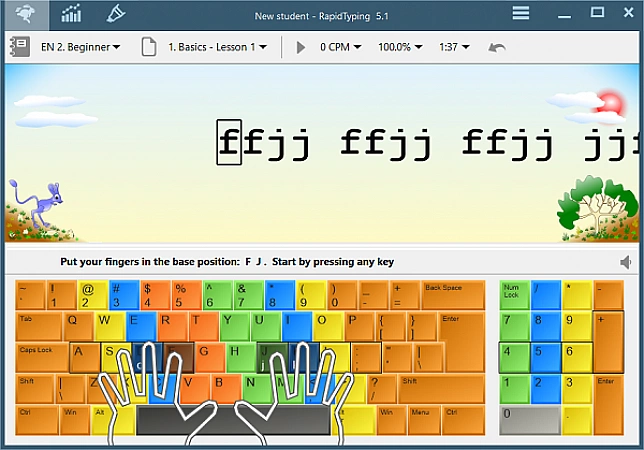This screenshot has width=644, height=450.
Task: Click the highlighted first letter f in text
Action: pos(229,142)
